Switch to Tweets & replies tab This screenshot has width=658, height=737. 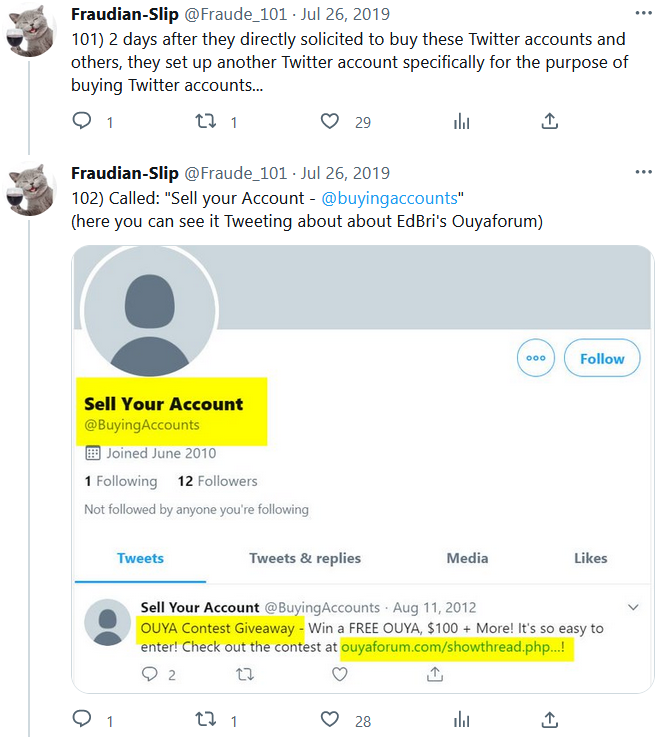point(305,558)
